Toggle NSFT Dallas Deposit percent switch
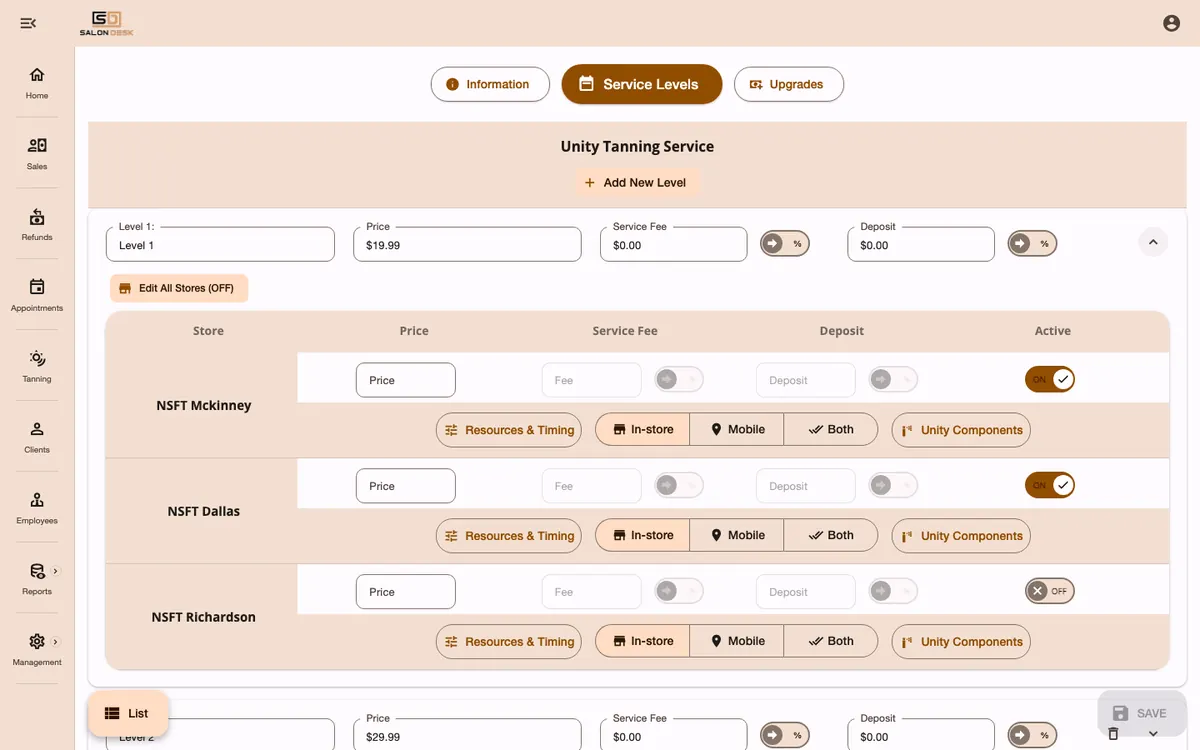1200x750 pixels. coord(893,486)
